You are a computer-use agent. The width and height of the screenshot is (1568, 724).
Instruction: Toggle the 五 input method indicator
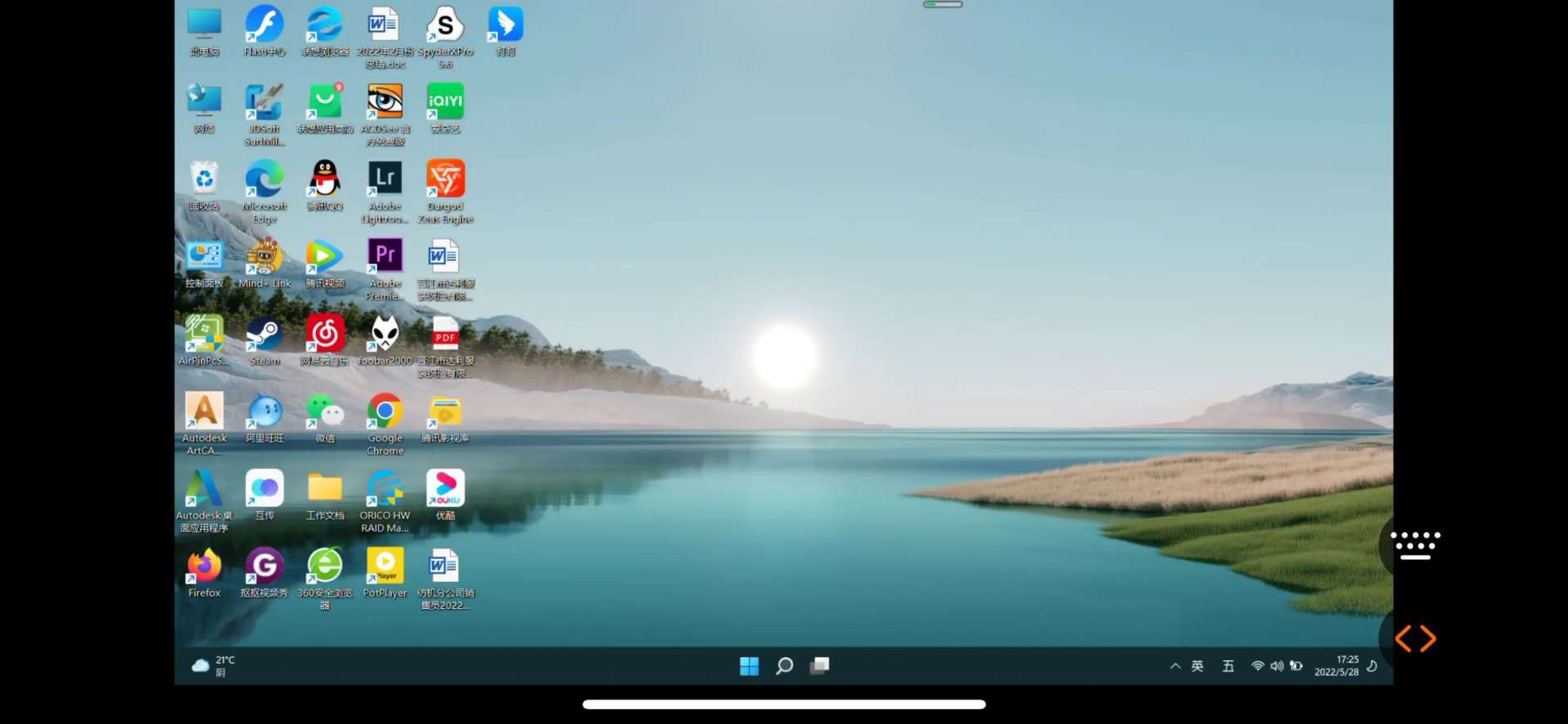tap(1227, 666)
